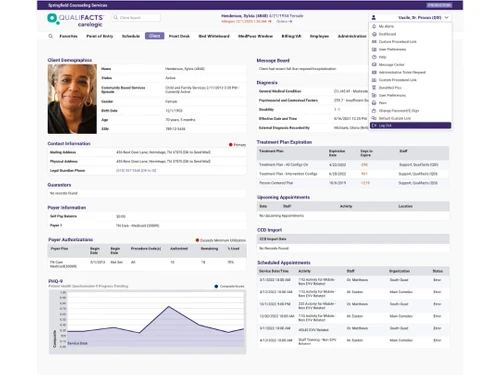
Task: Click the Person Centered Plan row
Action: [353, 183]
